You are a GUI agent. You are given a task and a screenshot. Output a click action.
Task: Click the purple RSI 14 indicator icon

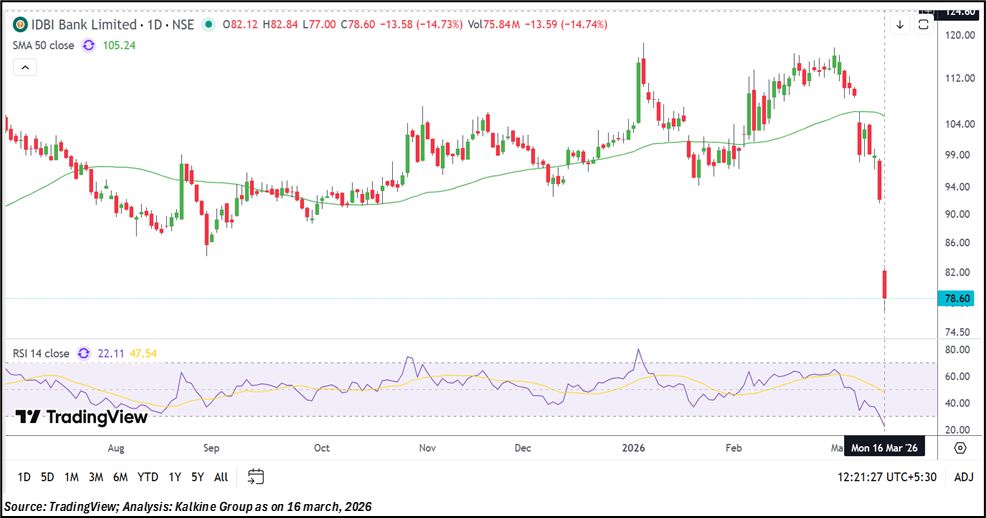click(88, 353)
